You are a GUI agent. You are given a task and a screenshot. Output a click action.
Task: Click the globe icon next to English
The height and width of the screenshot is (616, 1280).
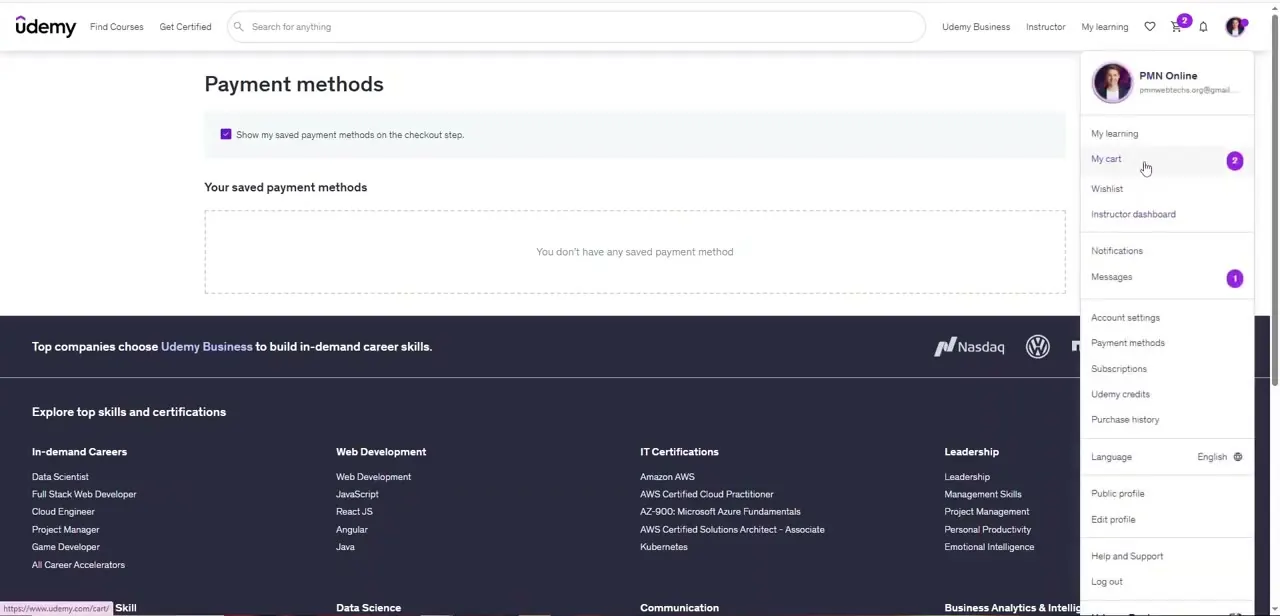[x=1238, y=457]
